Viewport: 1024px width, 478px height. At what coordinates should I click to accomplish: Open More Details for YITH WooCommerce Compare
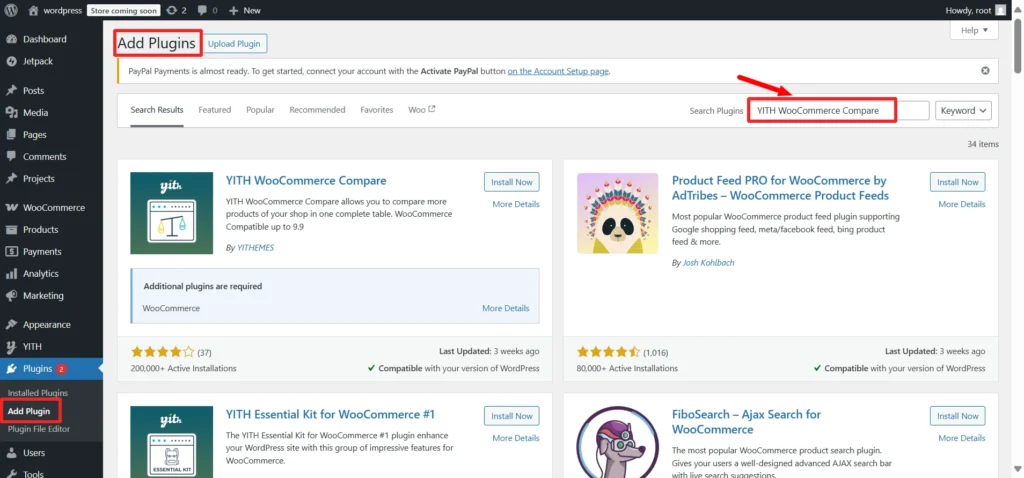tap(516, 204)
